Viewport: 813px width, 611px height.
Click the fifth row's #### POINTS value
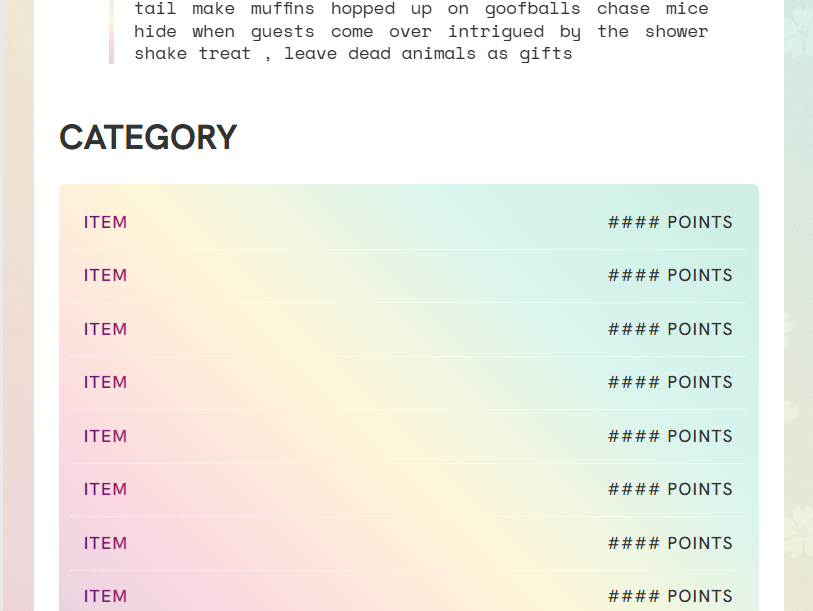[670, 436]
